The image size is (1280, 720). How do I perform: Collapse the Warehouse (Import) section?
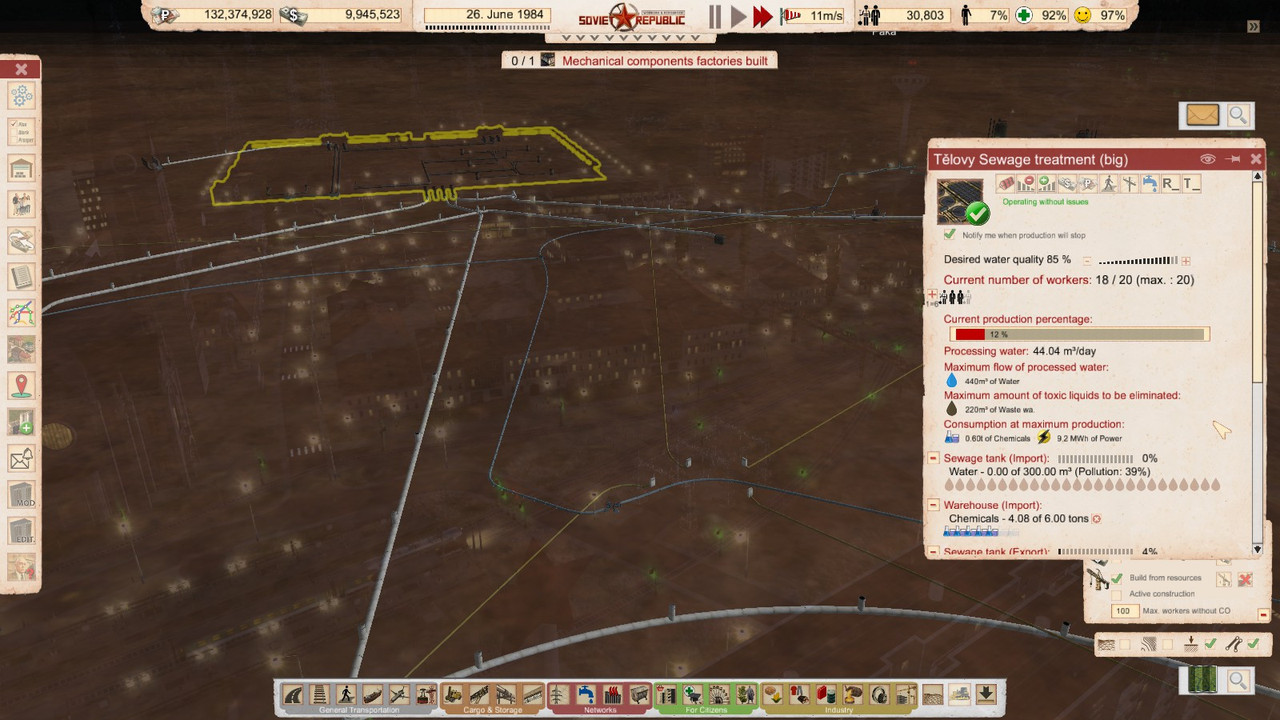933,505
